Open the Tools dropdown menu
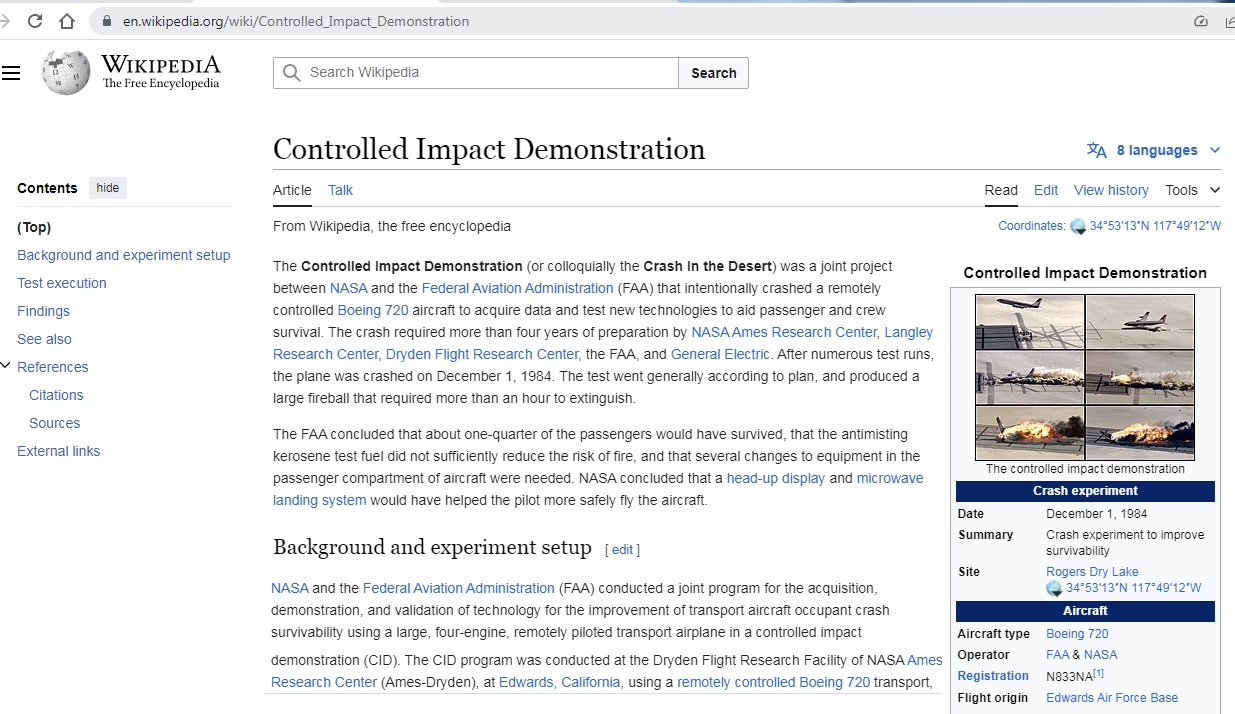This screenshot has width=1235, height=714. 1193,190
